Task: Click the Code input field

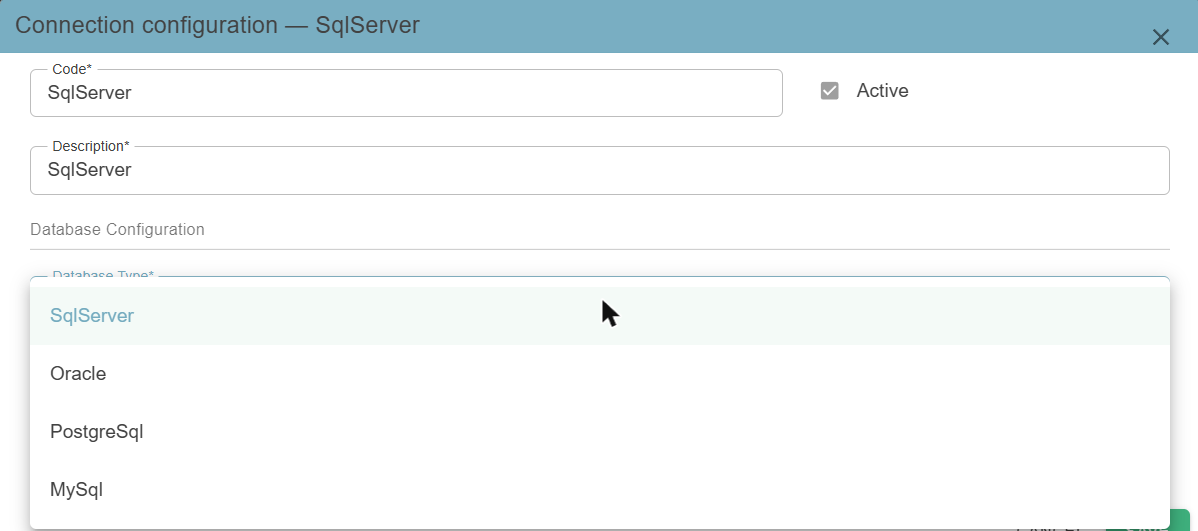Action: pyautogui.click(x=406, y=93)
